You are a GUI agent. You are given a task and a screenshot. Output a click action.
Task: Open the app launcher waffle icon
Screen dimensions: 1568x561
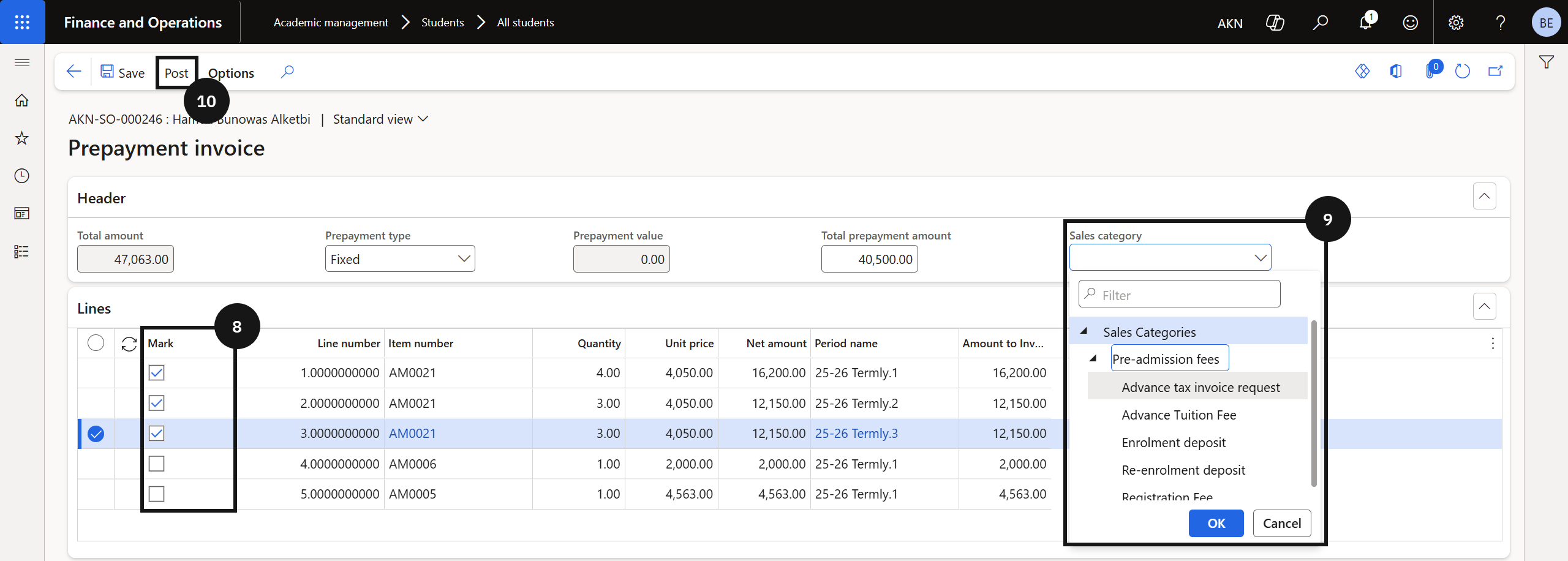pos(22,22)
